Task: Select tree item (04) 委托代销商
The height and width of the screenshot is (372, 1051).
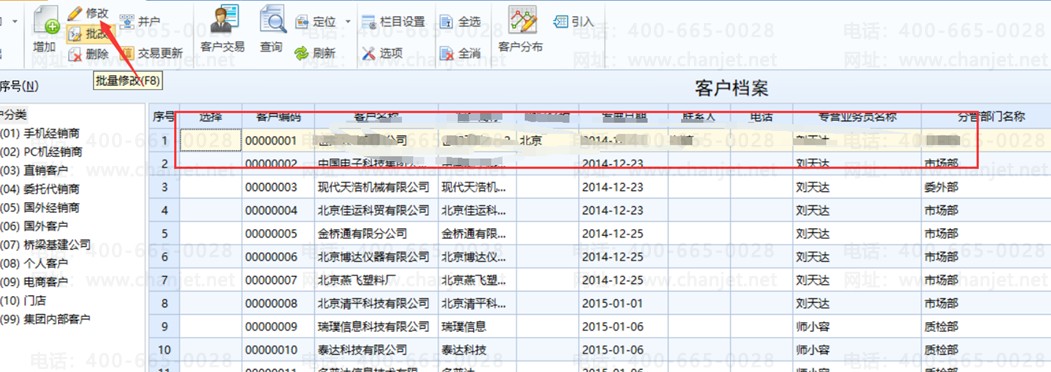Action: [x=40, y=189]
